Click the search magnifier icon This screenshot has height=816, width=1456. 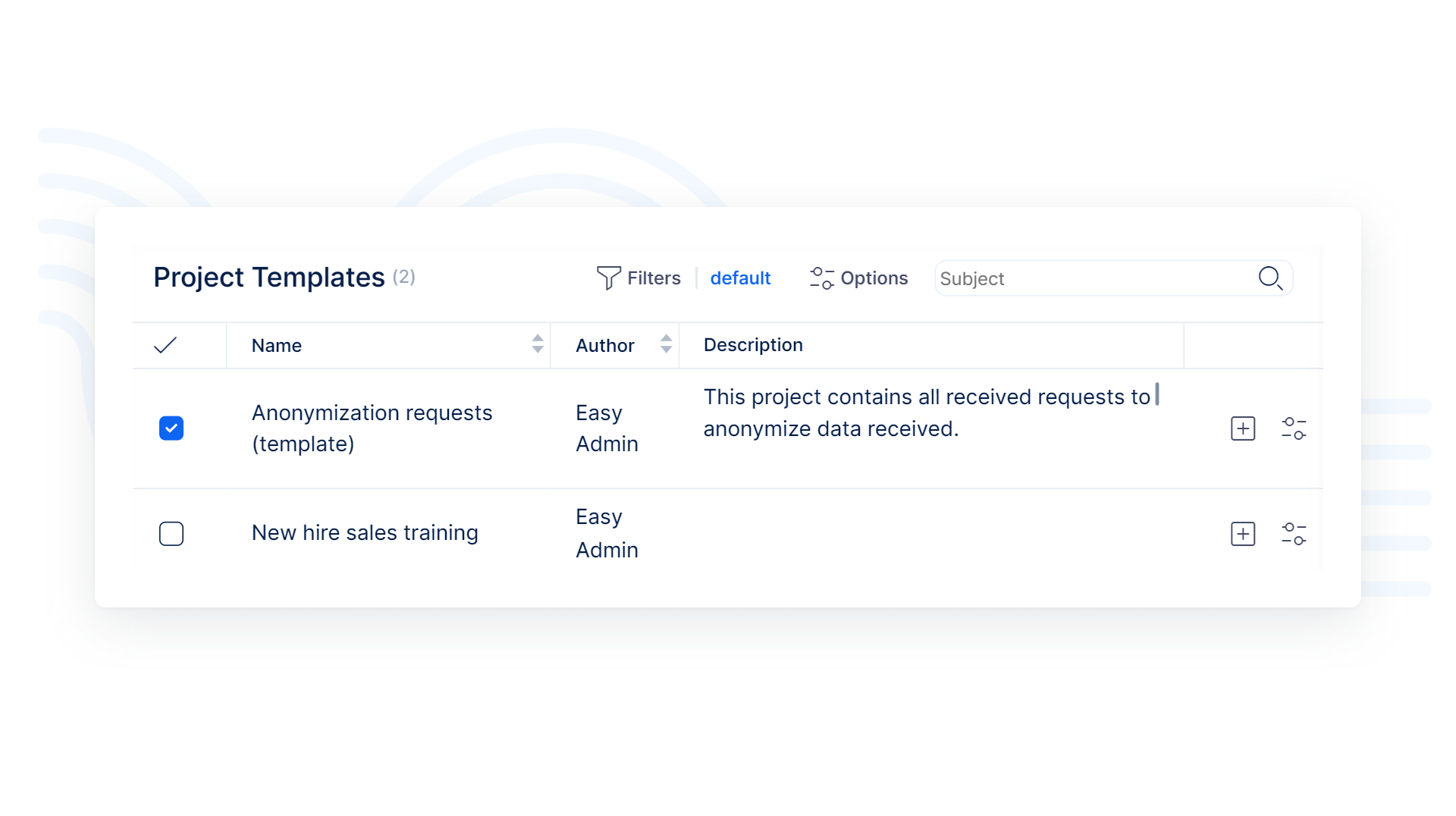(1270, 278)
